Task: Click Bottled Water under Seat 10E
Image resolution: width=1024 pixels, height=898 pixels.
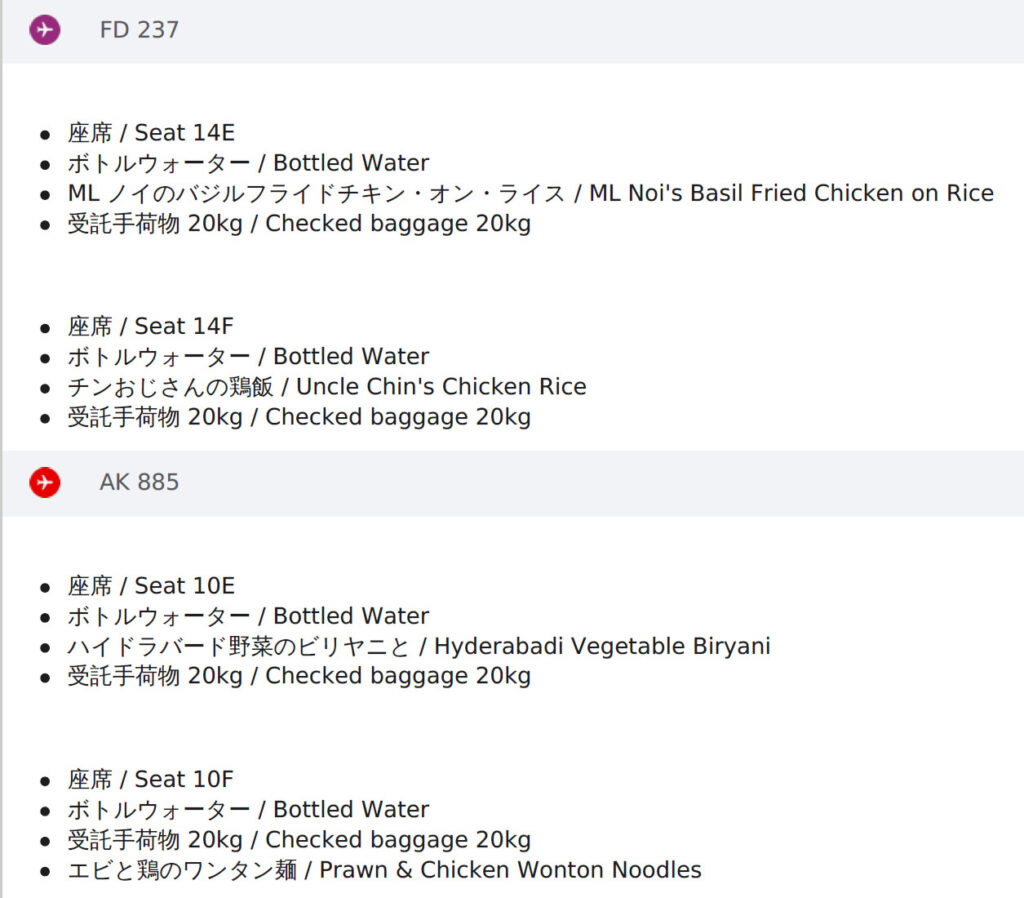Action: click(248, 616)
